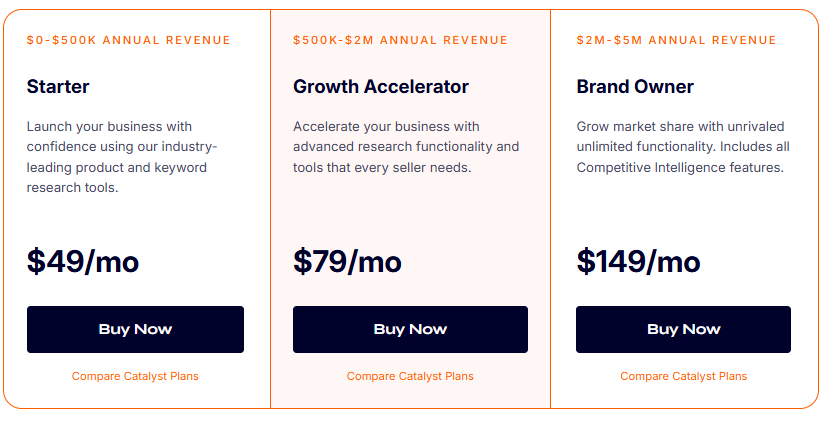Click "Launch your business with" text in Starter

(109, 127)
